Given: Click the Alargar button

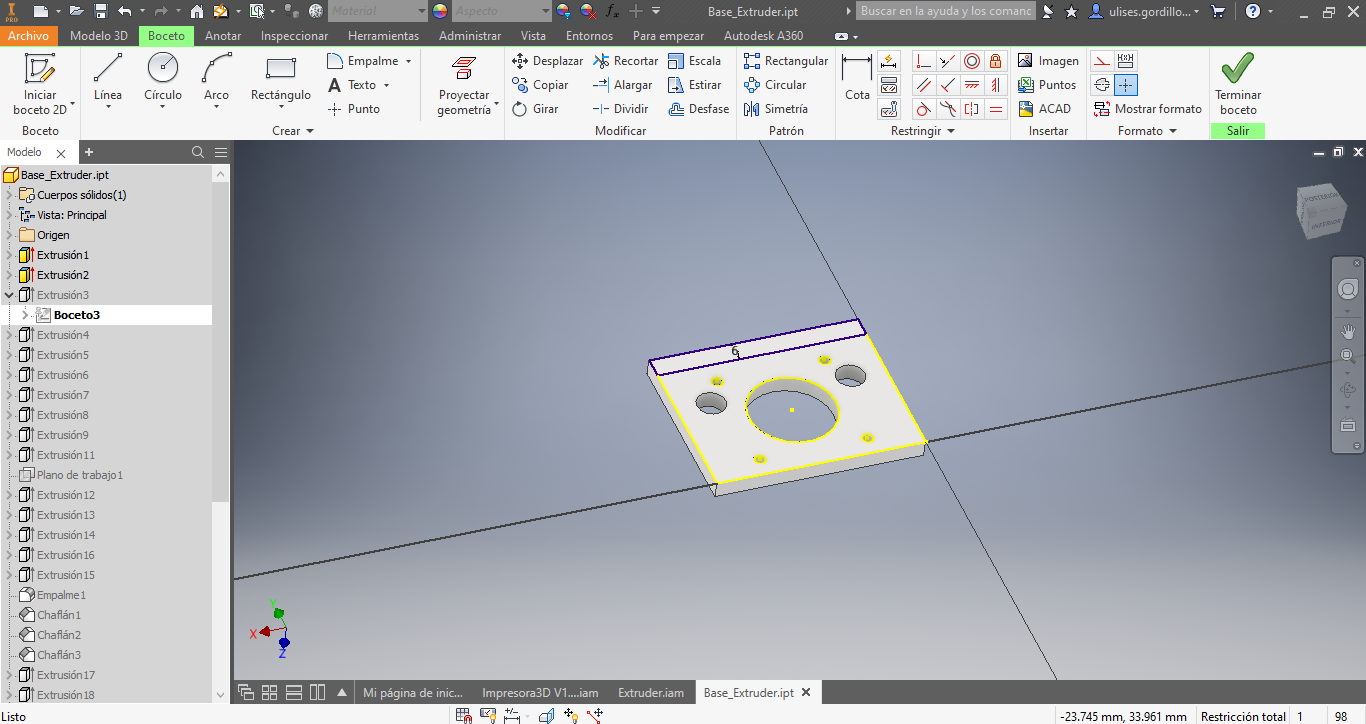Looking at the screenshot, I should coord(622,85).
